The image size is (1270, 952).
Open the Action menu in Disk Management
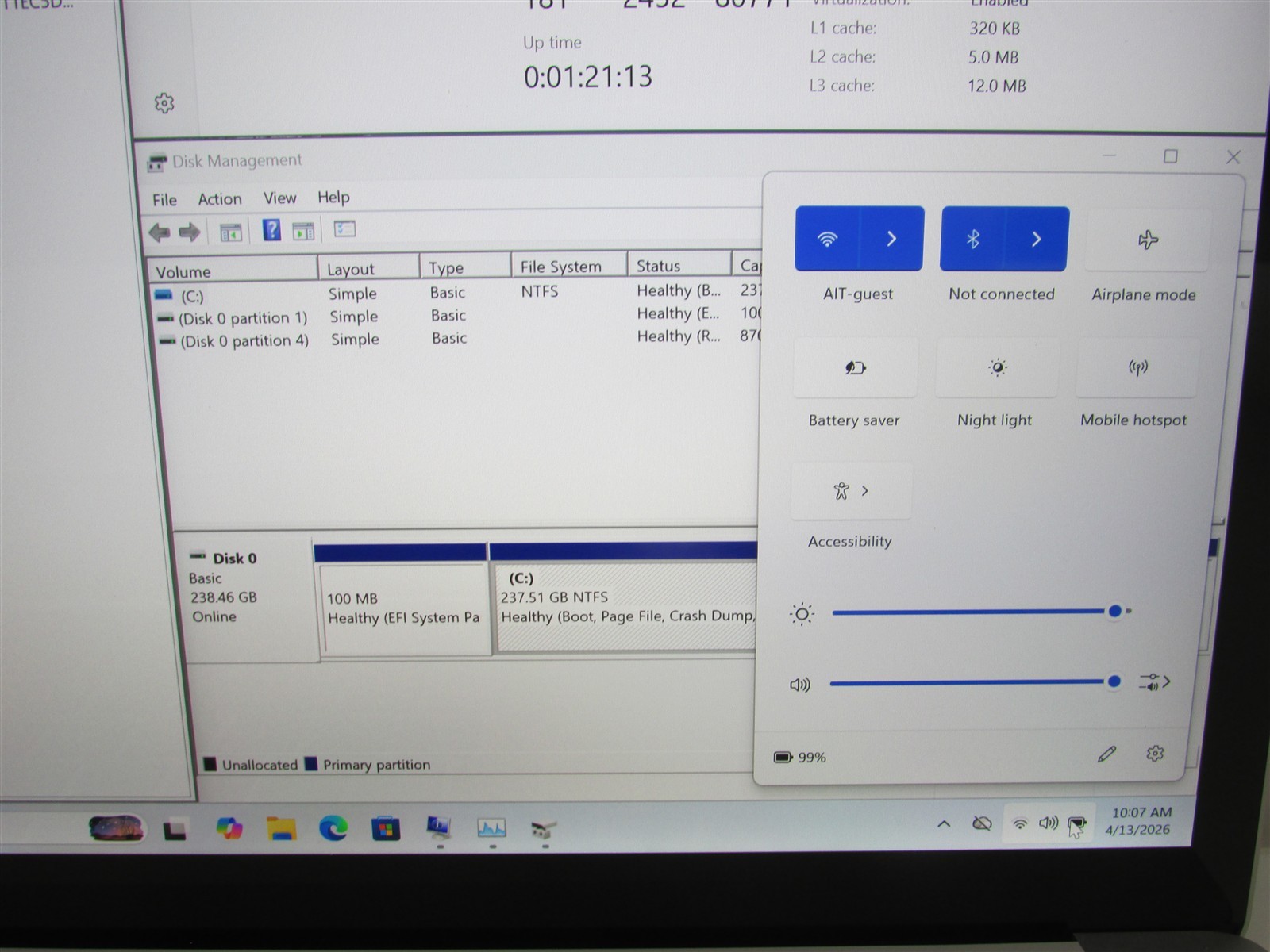tap(220, 199)
